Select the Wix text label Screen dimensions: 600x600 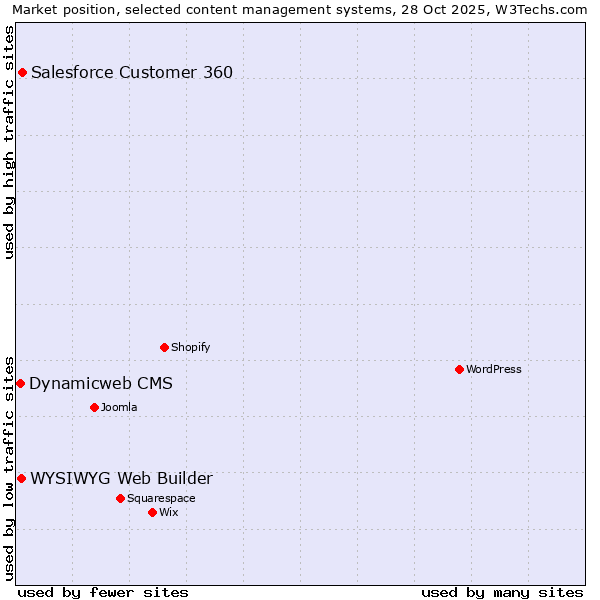[168, 512]
